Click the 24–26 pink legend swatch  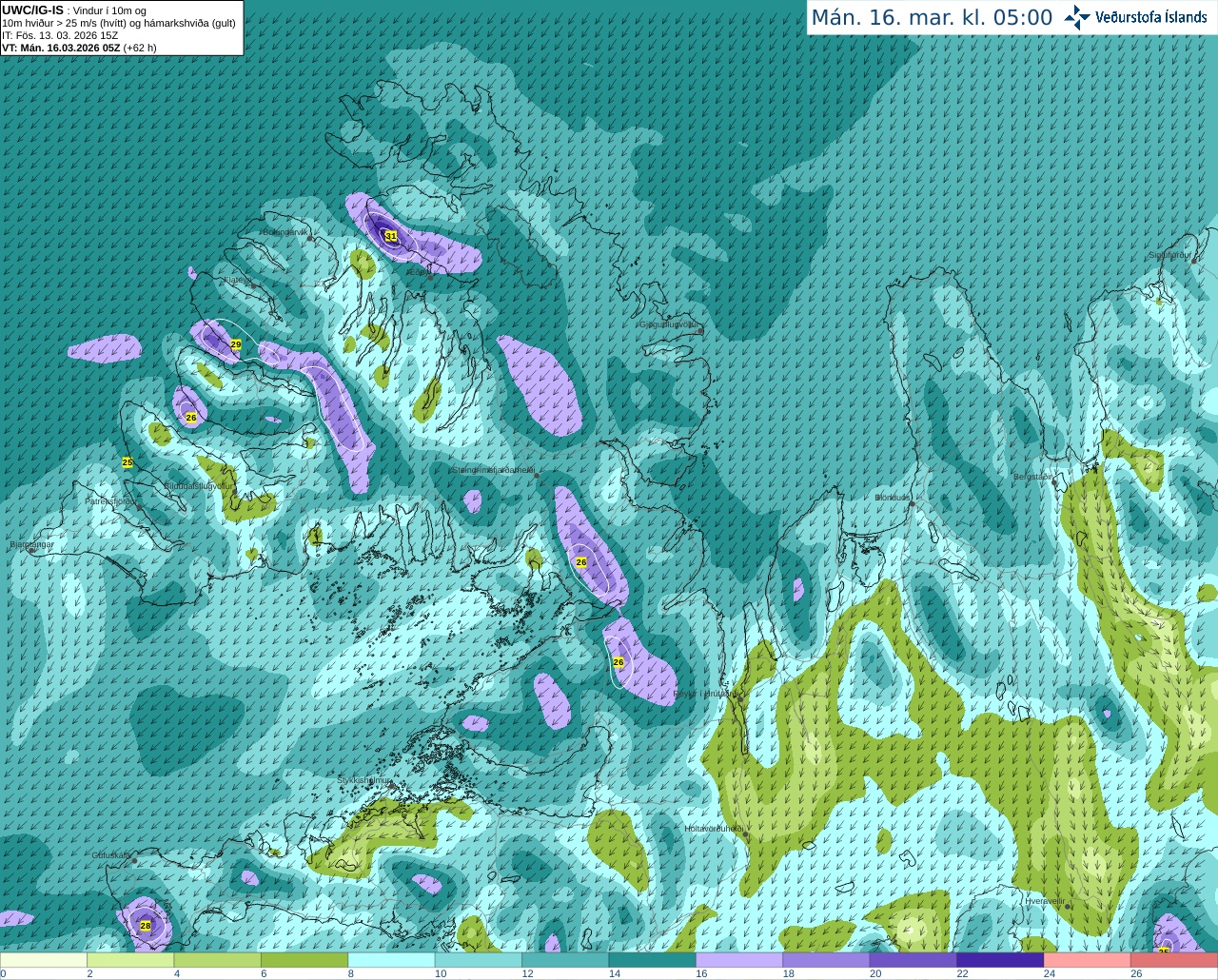1088,960
